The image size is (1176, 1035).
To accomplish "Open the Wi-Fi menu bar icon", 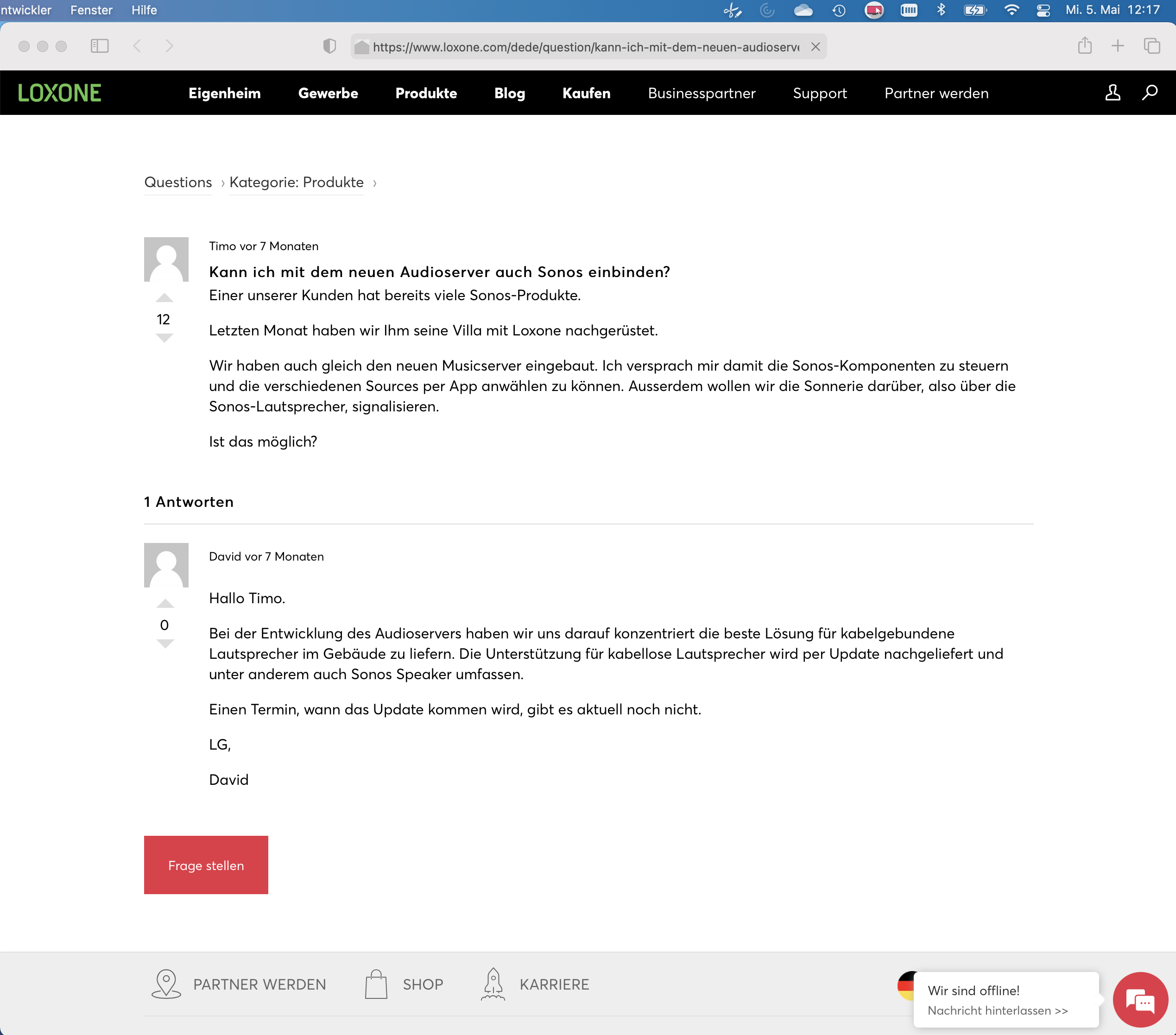I will [x=1011, y=10].
